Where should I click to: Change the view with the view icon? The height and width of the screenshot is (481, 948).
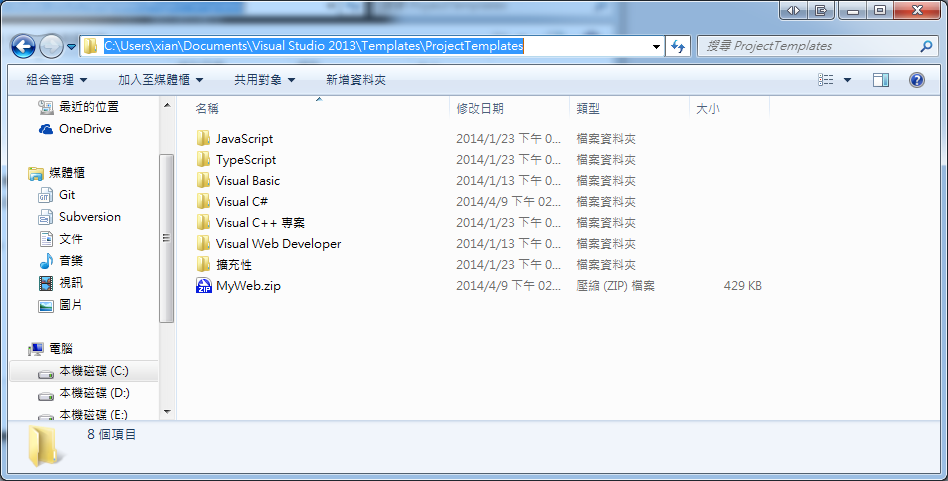pos(826,80)
